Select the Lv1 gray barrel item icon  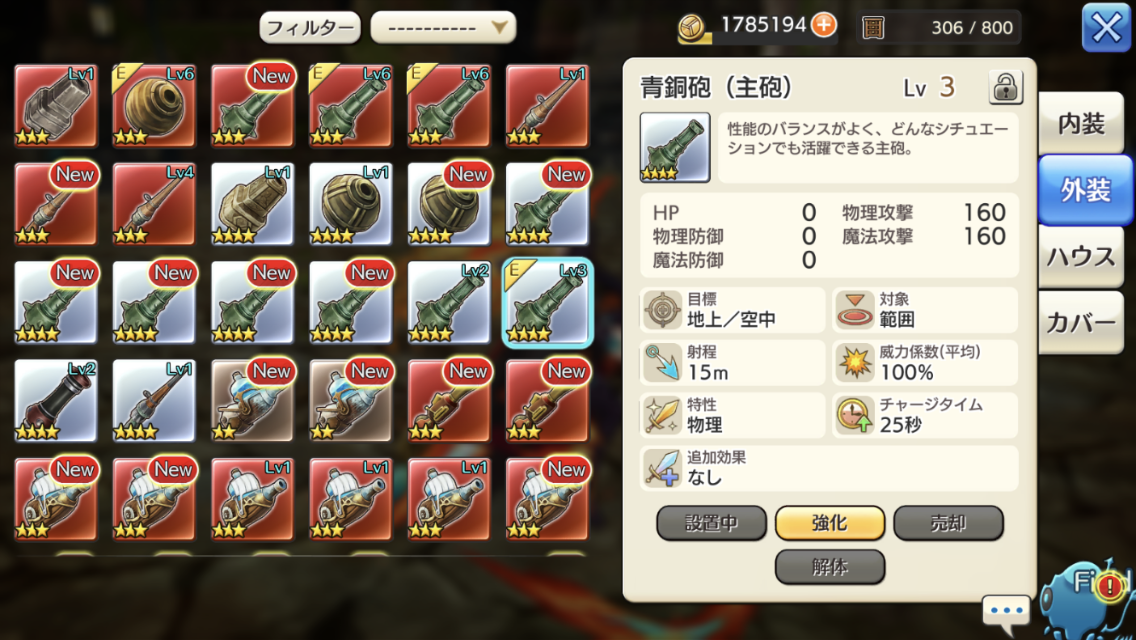[x=56, y=106]
